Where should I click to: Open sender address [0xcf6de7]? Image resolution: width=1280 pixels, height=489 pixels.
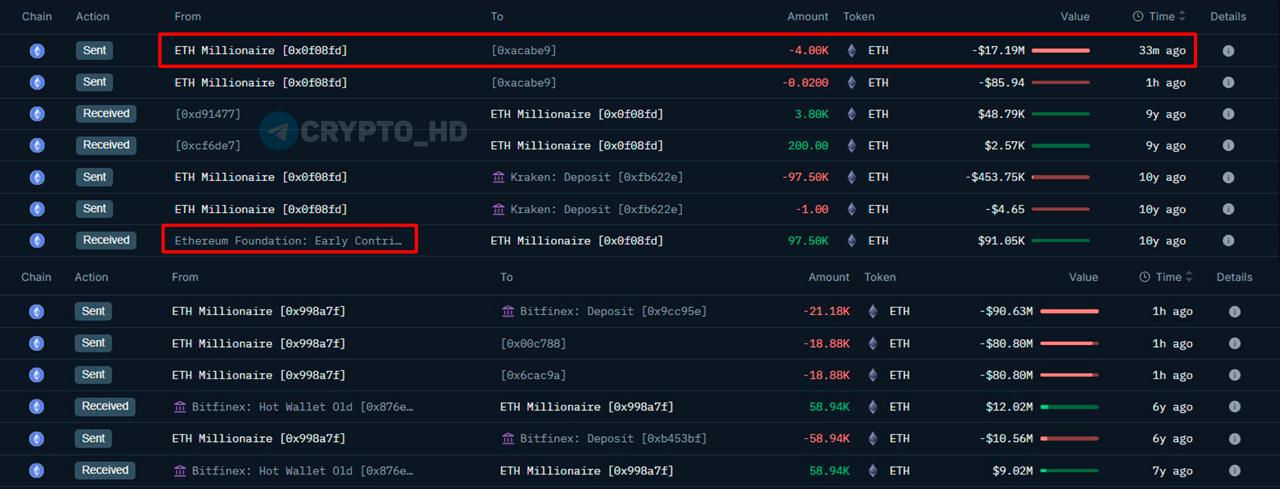coord(208,146)
